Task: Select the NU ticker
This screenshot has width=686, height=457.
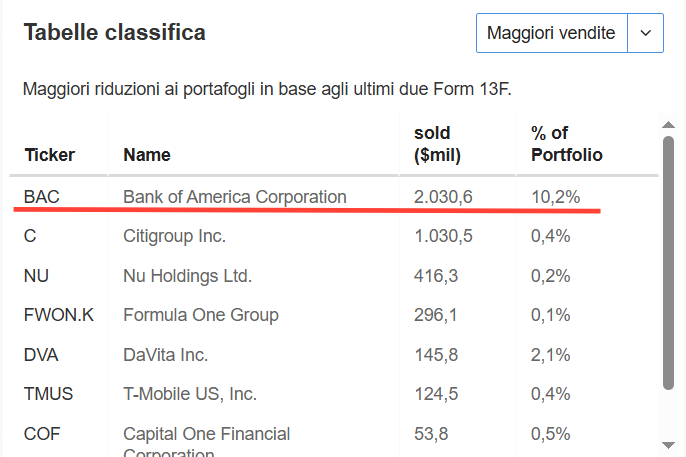Action: (x=36, y=276)
